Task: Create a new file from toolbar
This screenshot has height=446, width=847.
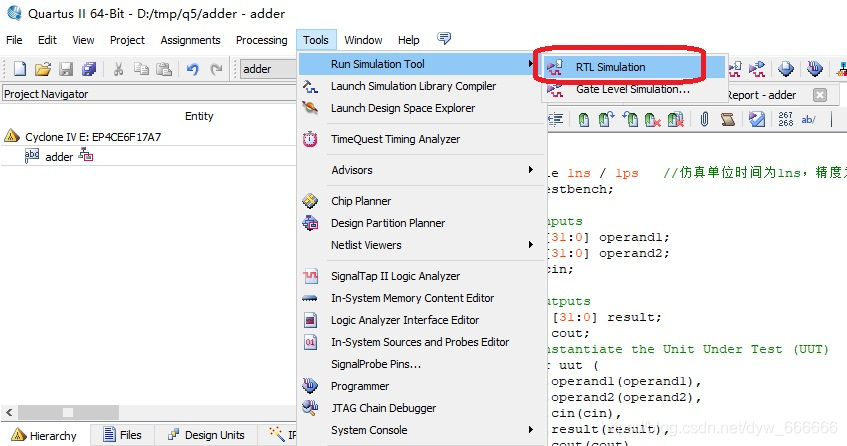Action: click(x=19, y=69)
